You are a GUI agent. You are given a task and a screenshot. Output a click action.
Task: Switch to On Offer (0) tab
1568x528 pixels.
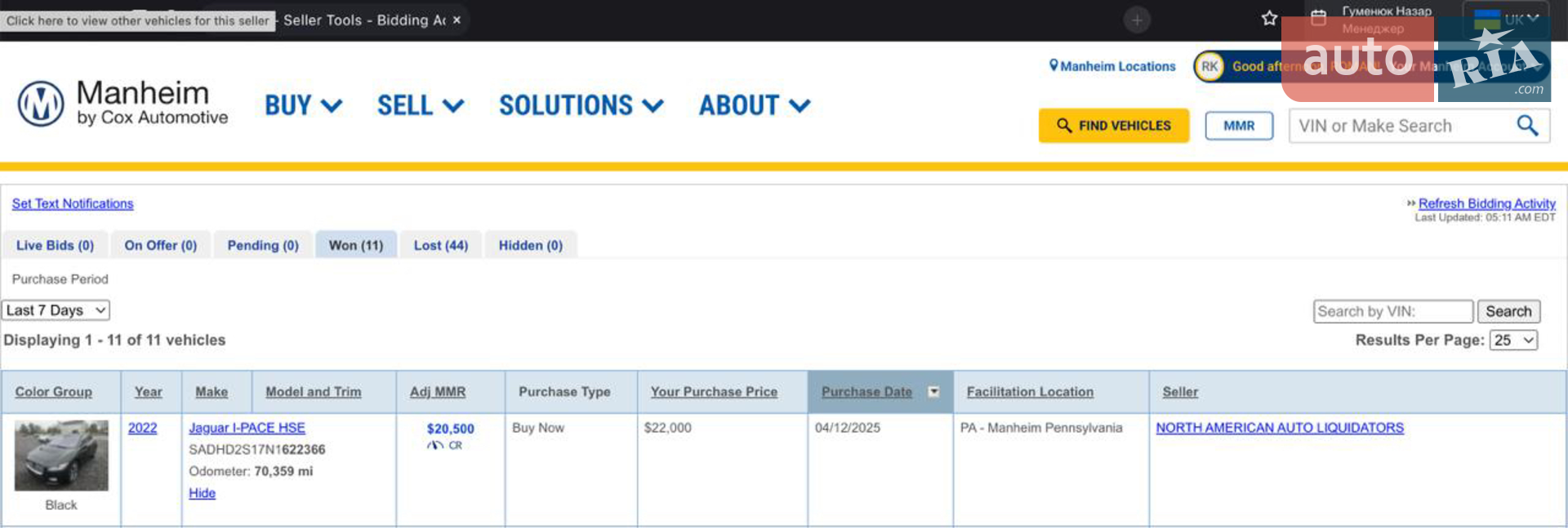pyautogui.click(x=161, y=245)
